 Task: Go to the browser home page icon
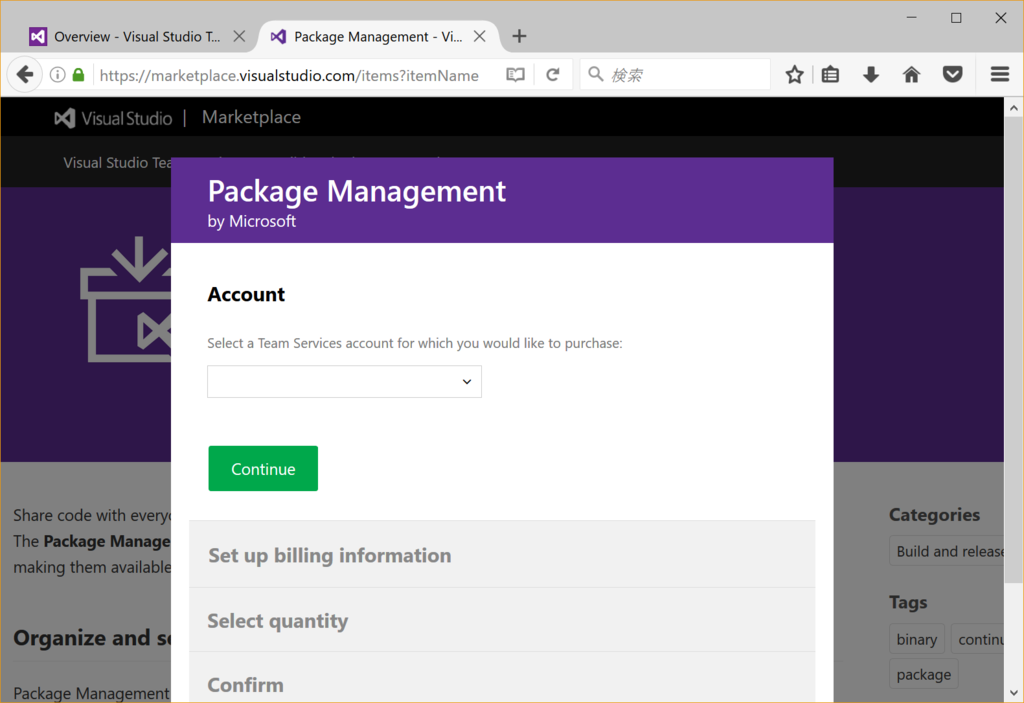pyautogui.click(x=911, y=74)
